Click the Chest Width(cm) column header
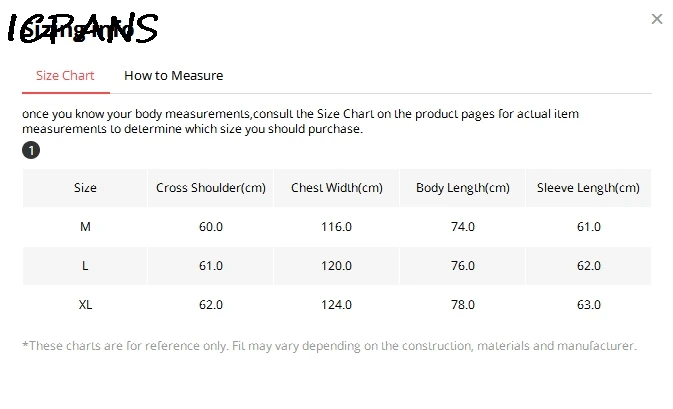Screen dimensions: 673x409 336,187
